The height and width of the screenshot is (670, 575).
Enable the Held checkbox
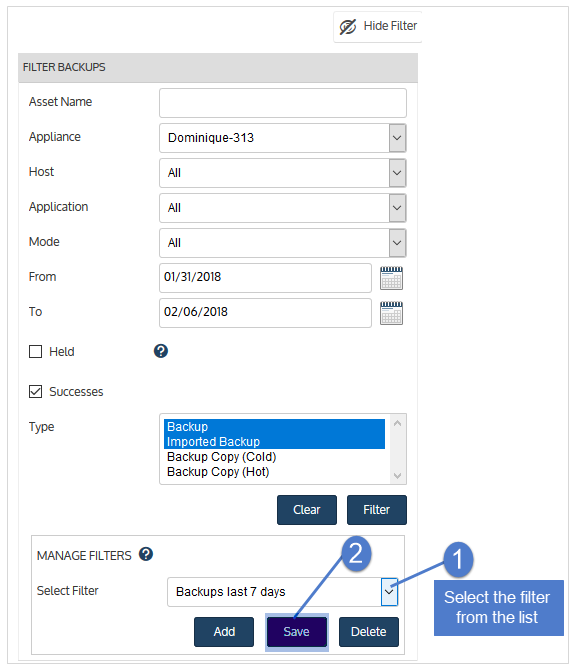(x=35, y=352)
